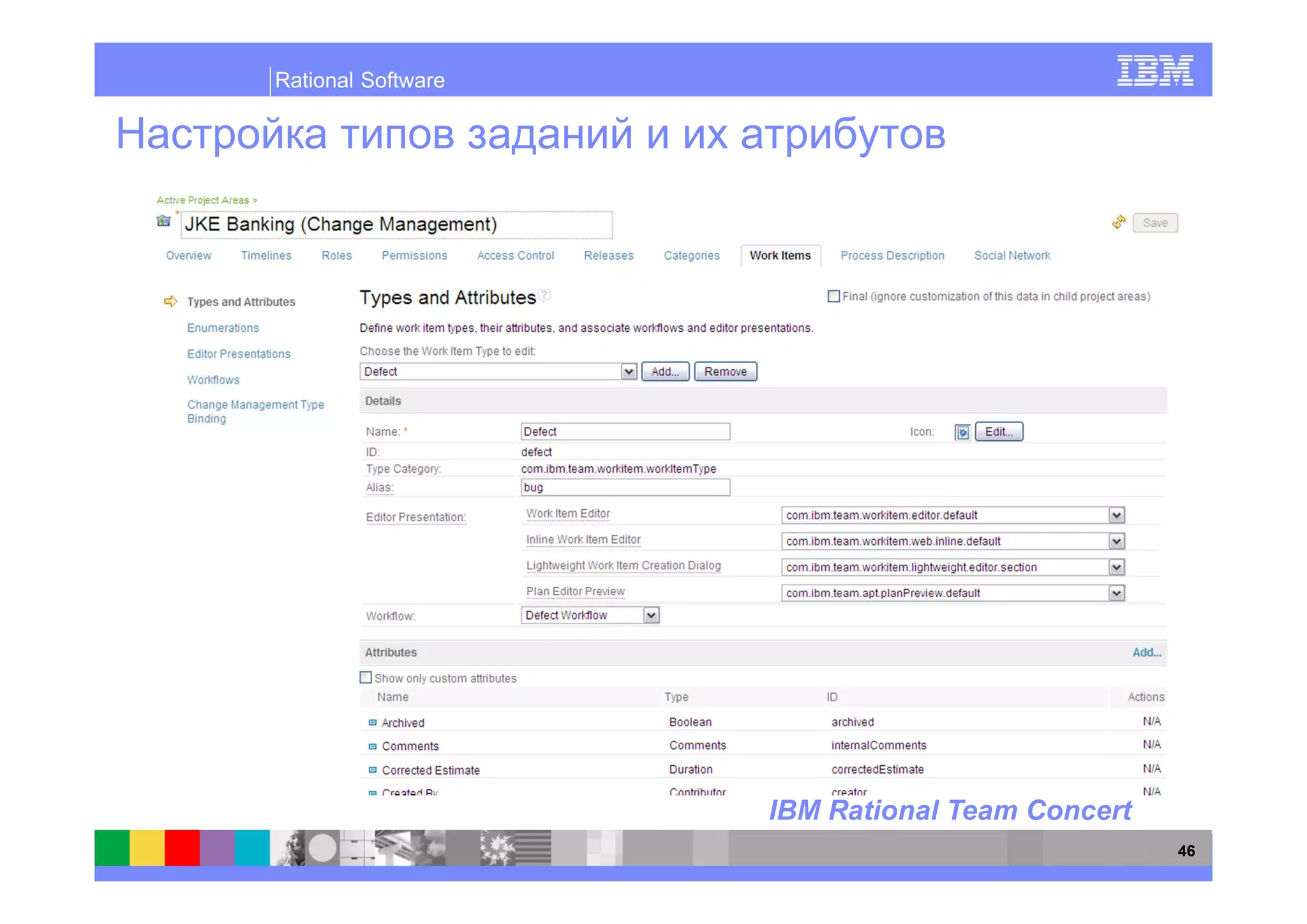Open Workflows in the sidebar

[214, 380]
